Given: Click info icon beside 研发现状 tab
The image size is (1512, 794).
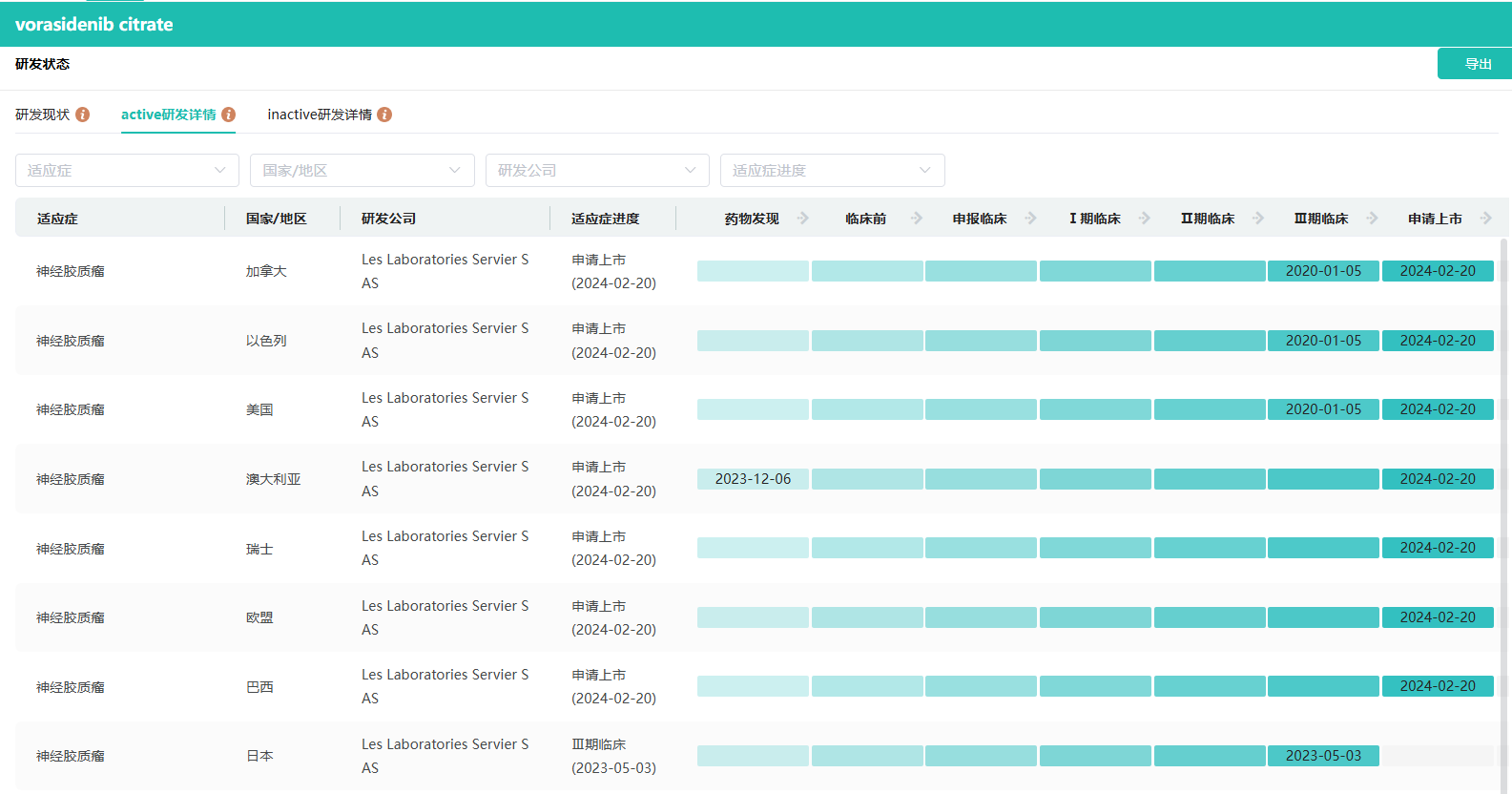Looking at the screenshot, I should pyautogui.click(x=83, y=115).
